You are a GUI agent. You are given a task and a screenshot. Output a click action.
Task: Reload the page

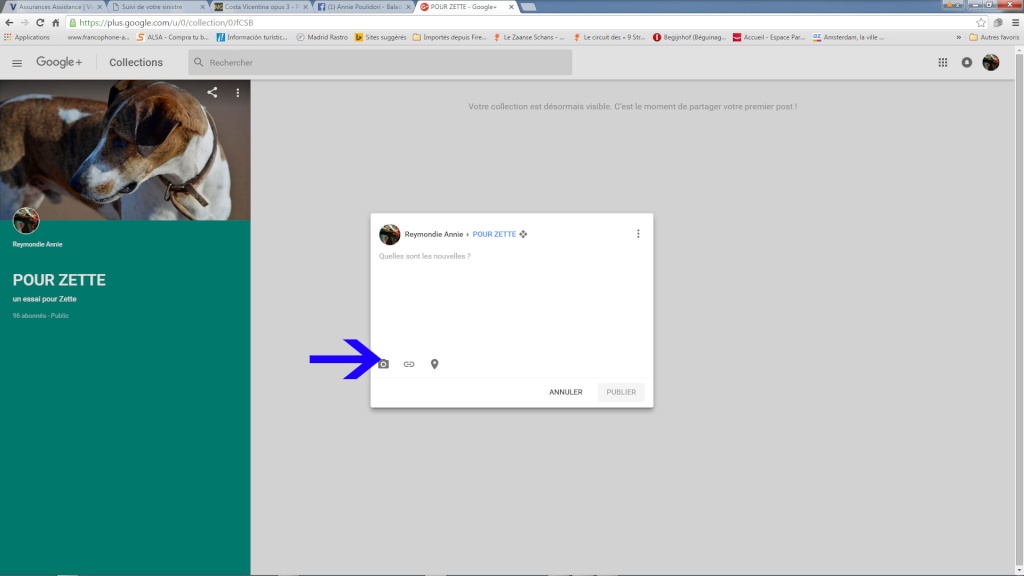[40, 22]
